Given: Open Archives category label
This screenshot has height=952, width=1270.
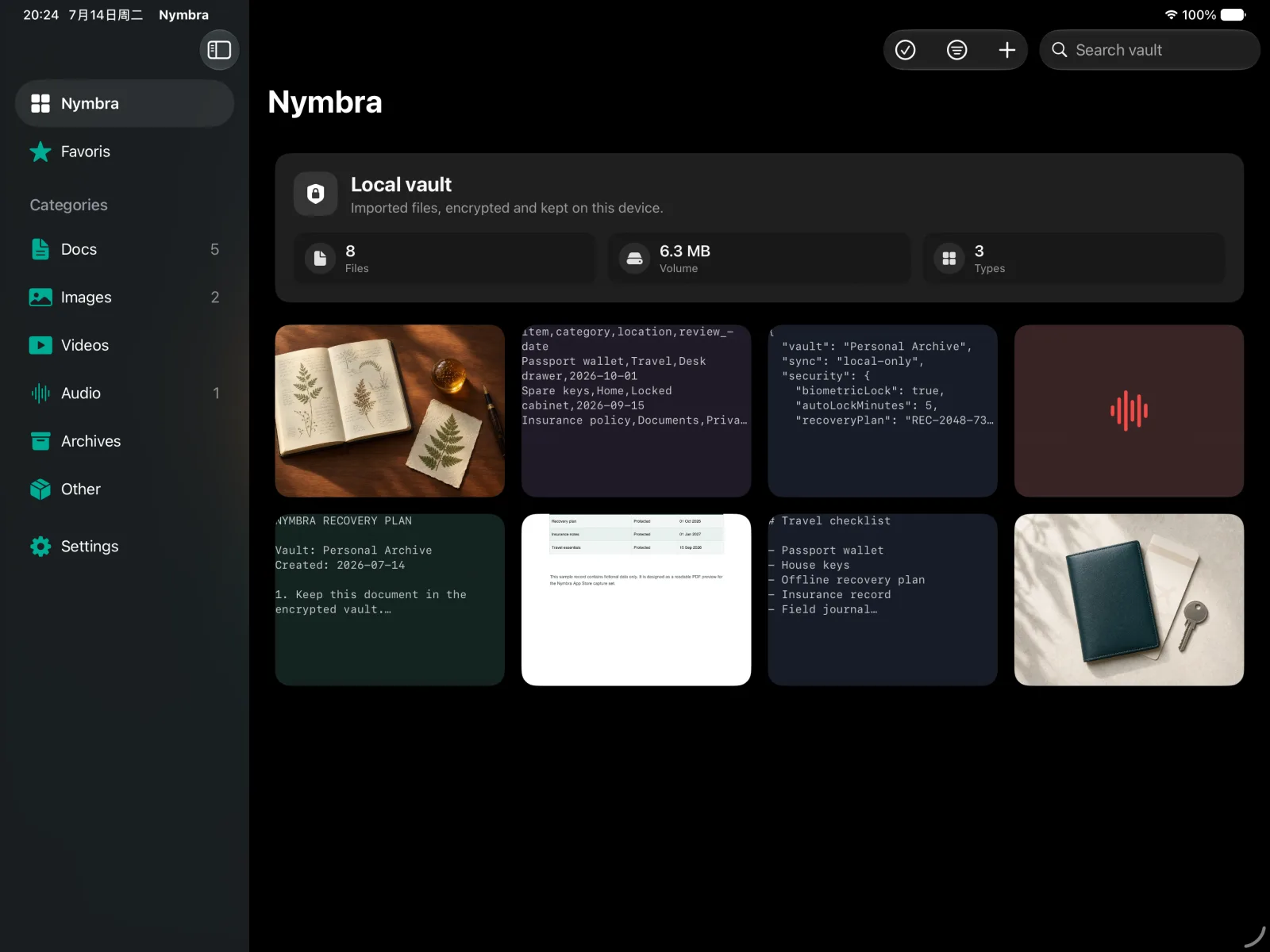Looking at the screenshot, I should [x=90, y=441].
